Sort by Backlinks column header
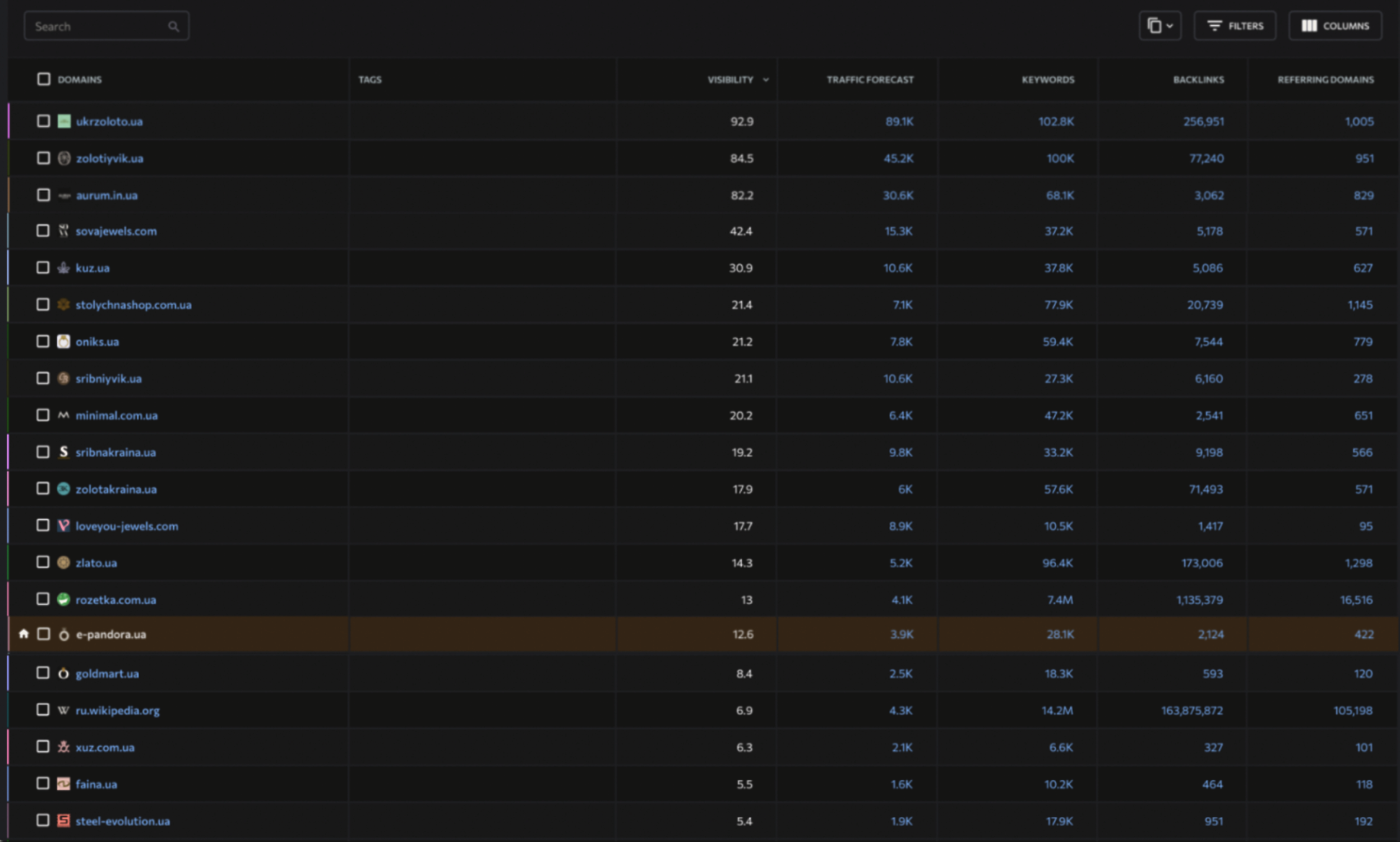Screen dimensions: 1400x842 tap(1198, 79)
